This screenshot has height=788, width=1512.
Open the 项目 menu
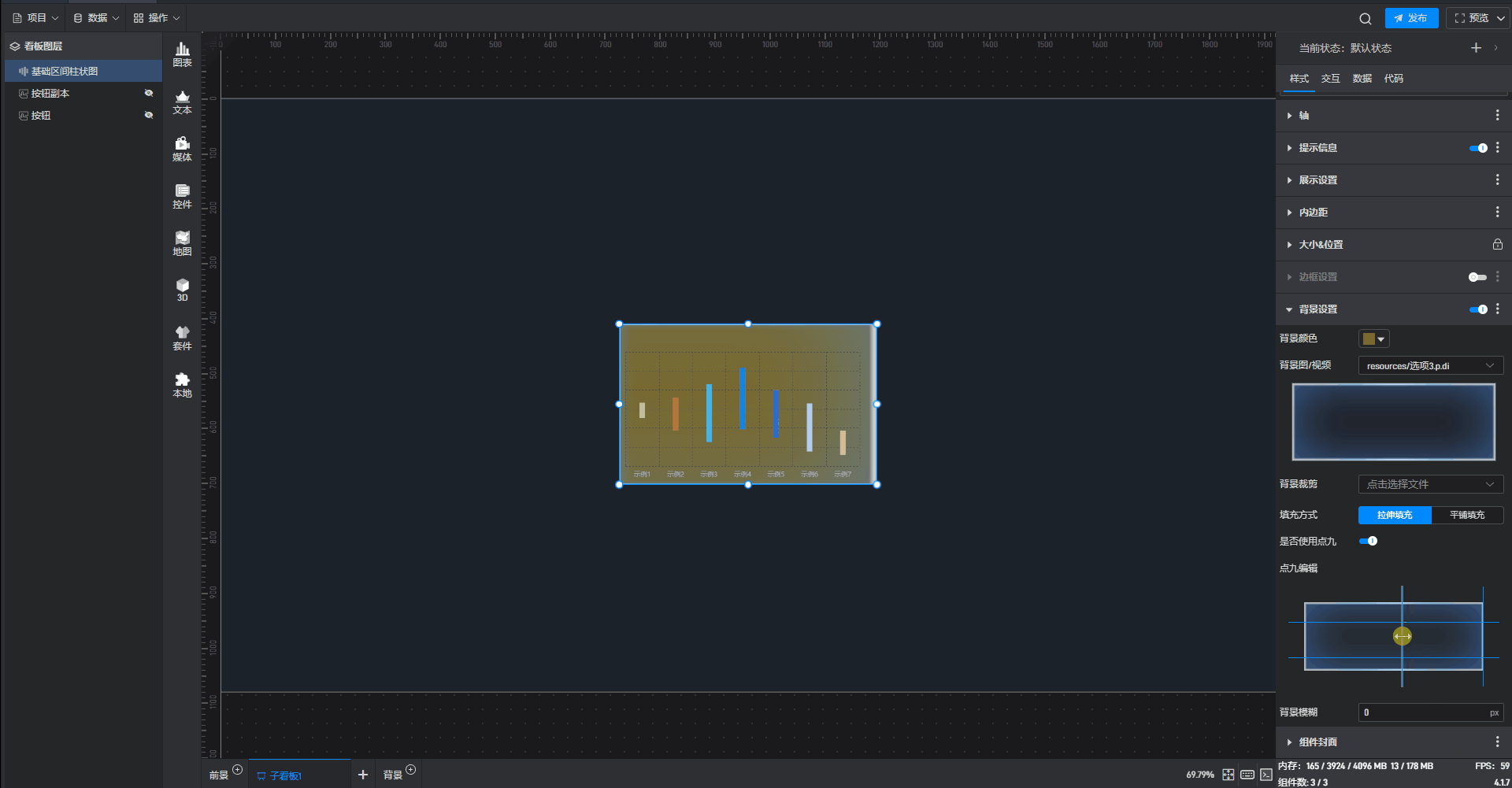point(36,18)
